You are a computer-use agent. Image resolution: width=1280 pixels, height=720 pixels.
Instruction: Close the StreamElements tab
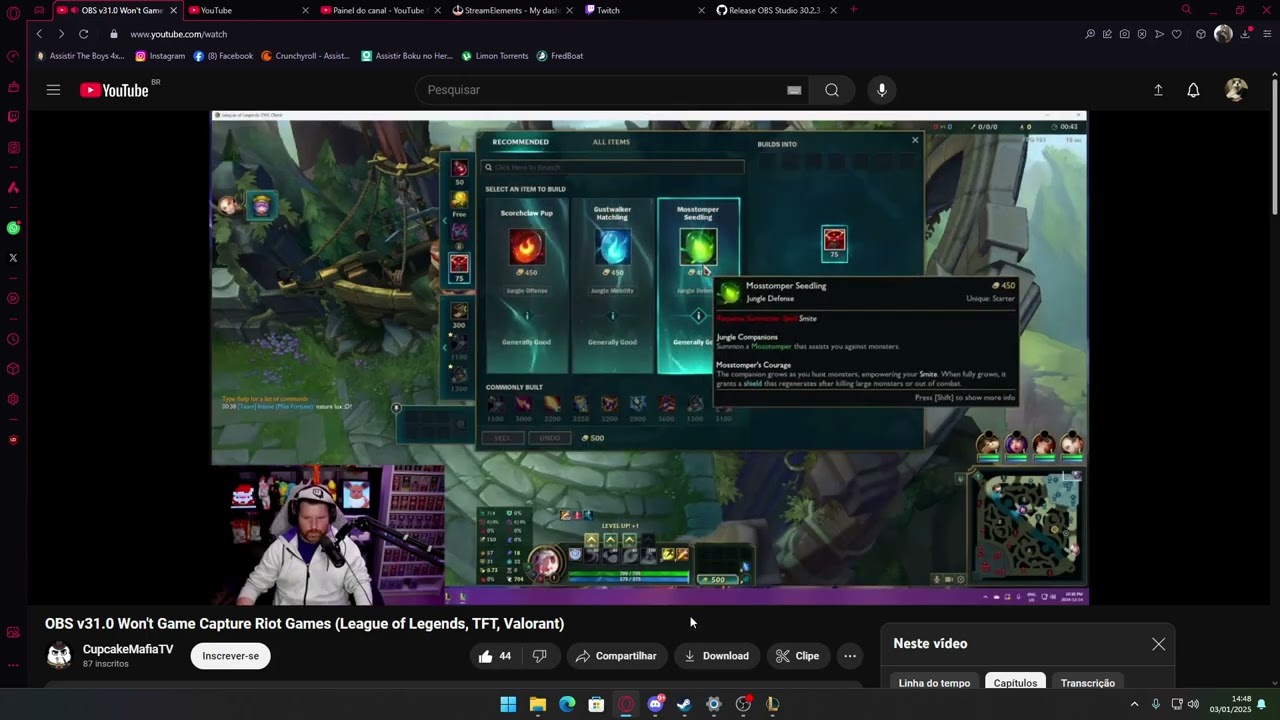click(569, 10)
